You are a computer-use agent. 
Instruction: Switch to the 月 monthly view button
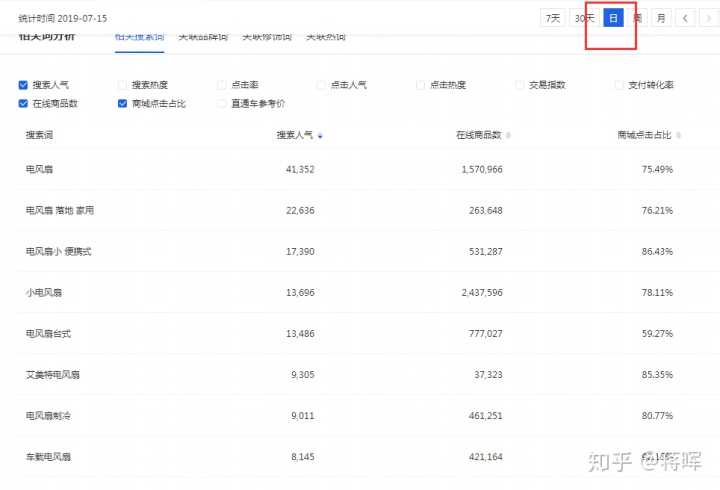click(x=661, y=18)
